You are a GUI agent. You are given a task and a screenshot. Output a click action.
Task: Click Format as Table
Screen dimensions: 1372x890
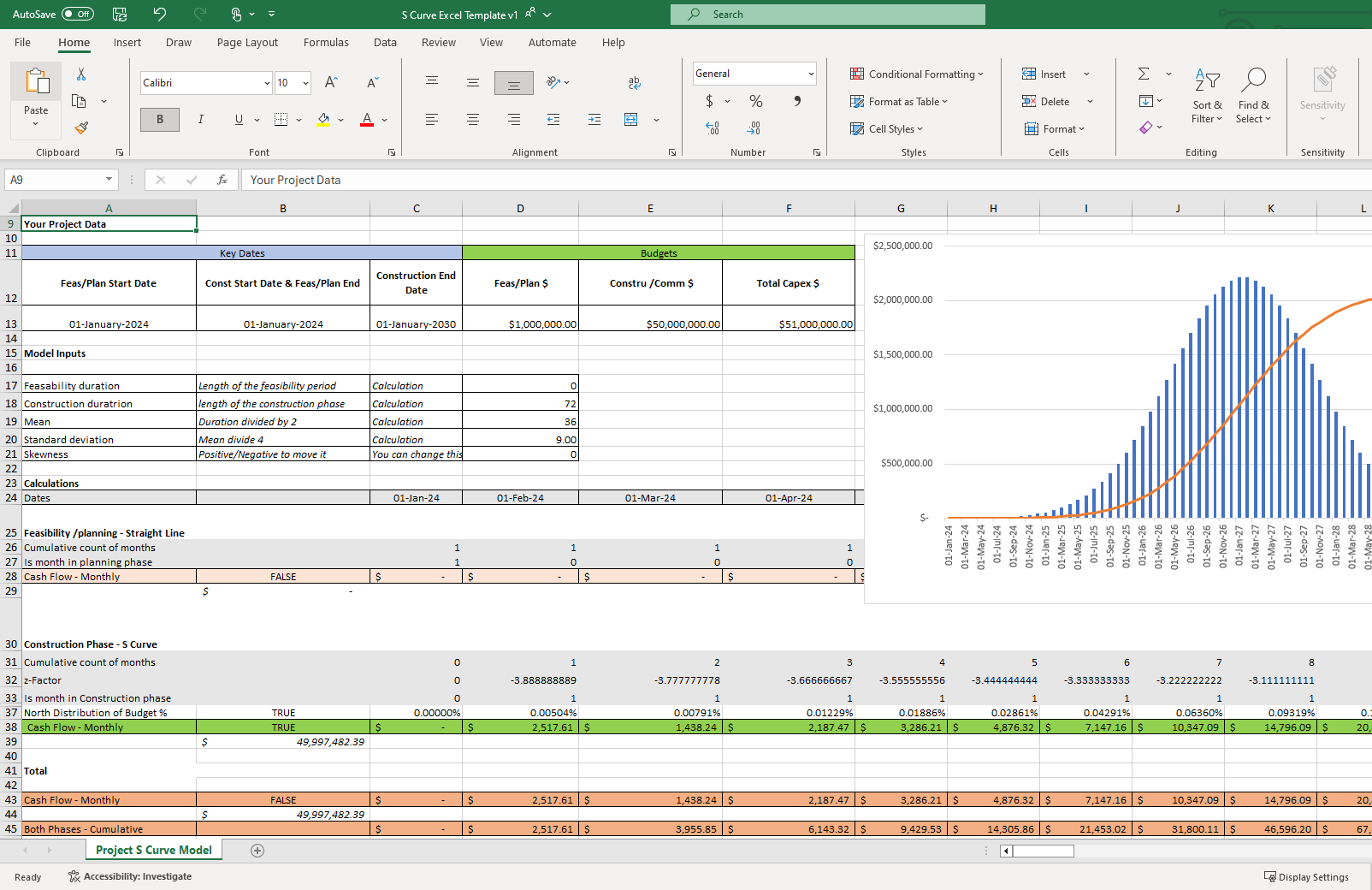pyautogui.click(x=900, y=101)
